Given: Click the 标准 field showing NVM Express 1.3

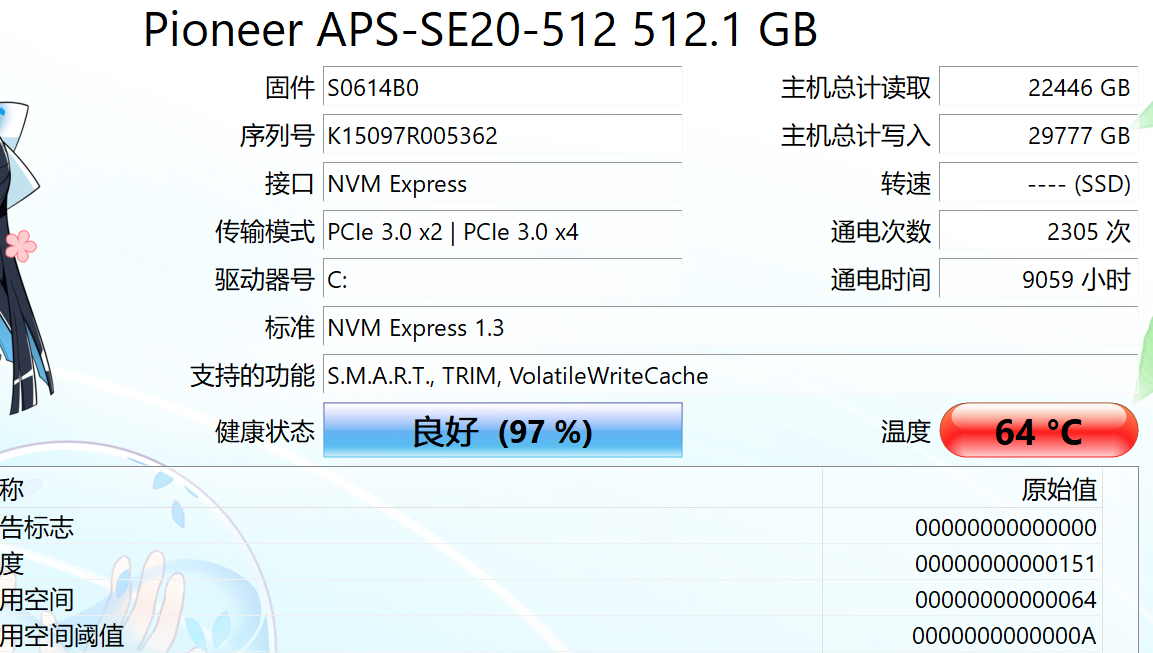Looking at the screenshot, I should pyautogui.click(x=500, y=327).
